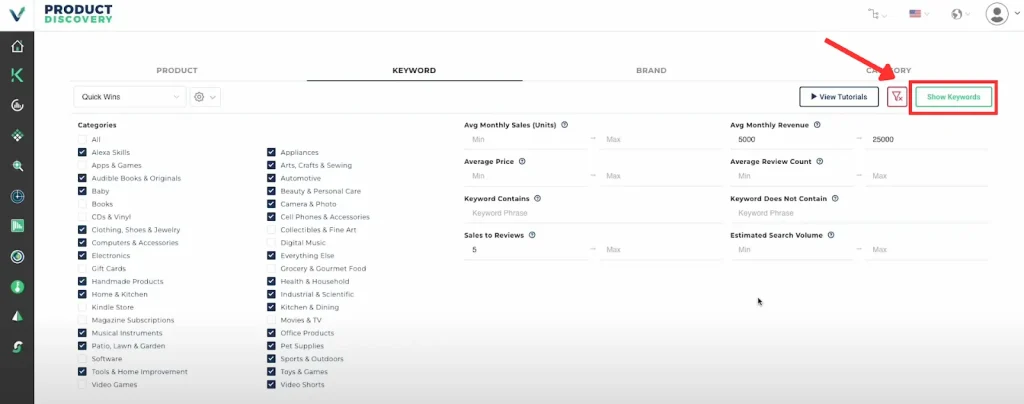Enable the Apps & Games category

82,165
